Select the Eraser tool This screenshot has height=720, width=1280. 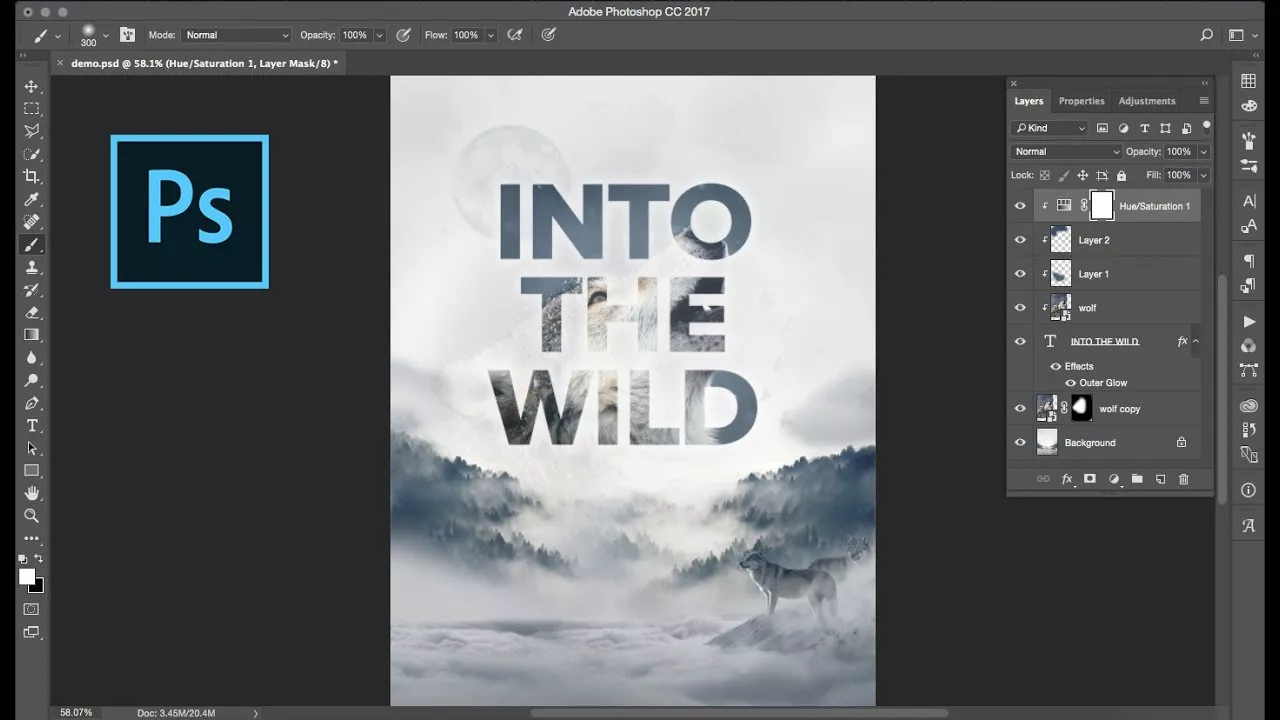(32, 312)
